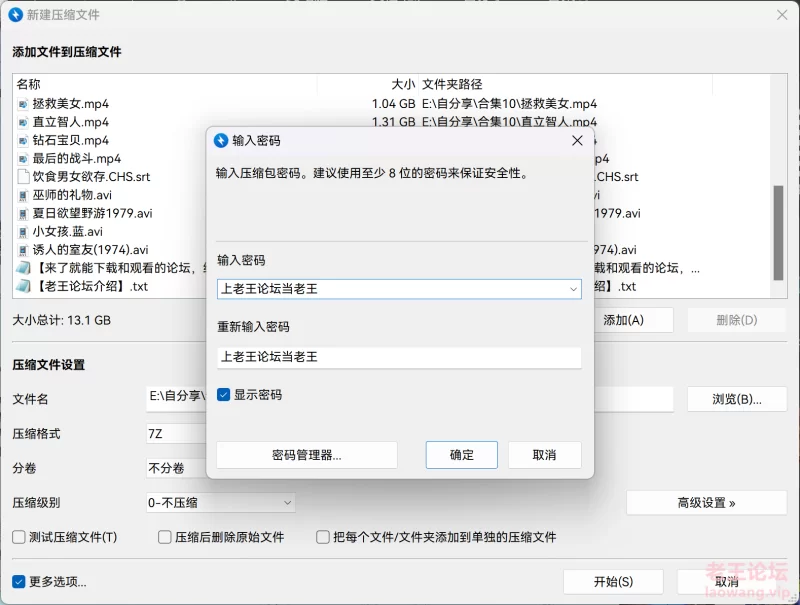Click the 文件名 path field

pos(176,399)
